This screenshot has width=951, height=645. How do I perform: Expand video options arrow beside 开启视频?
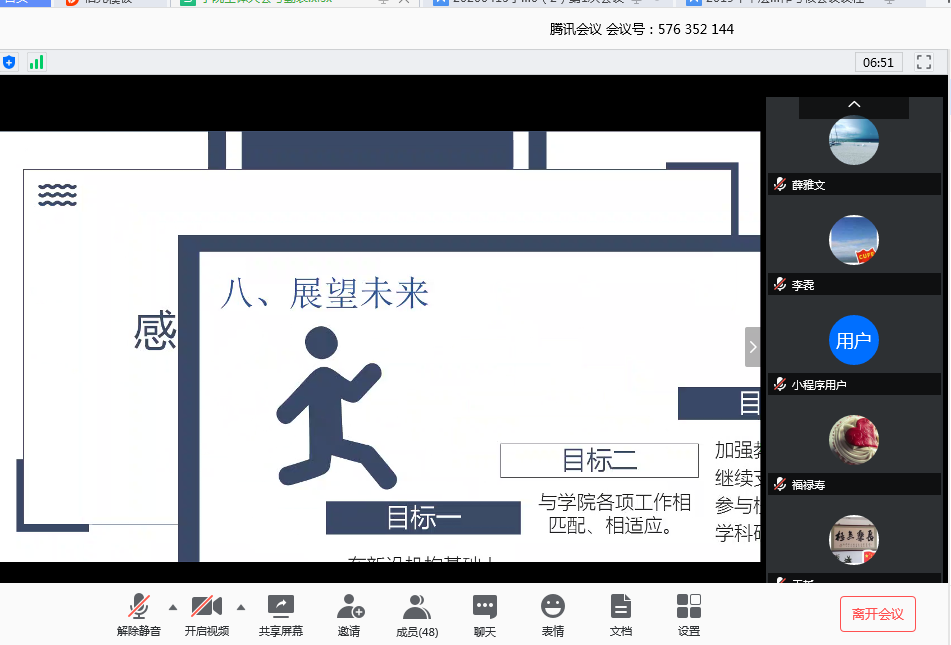click(240, 607)
